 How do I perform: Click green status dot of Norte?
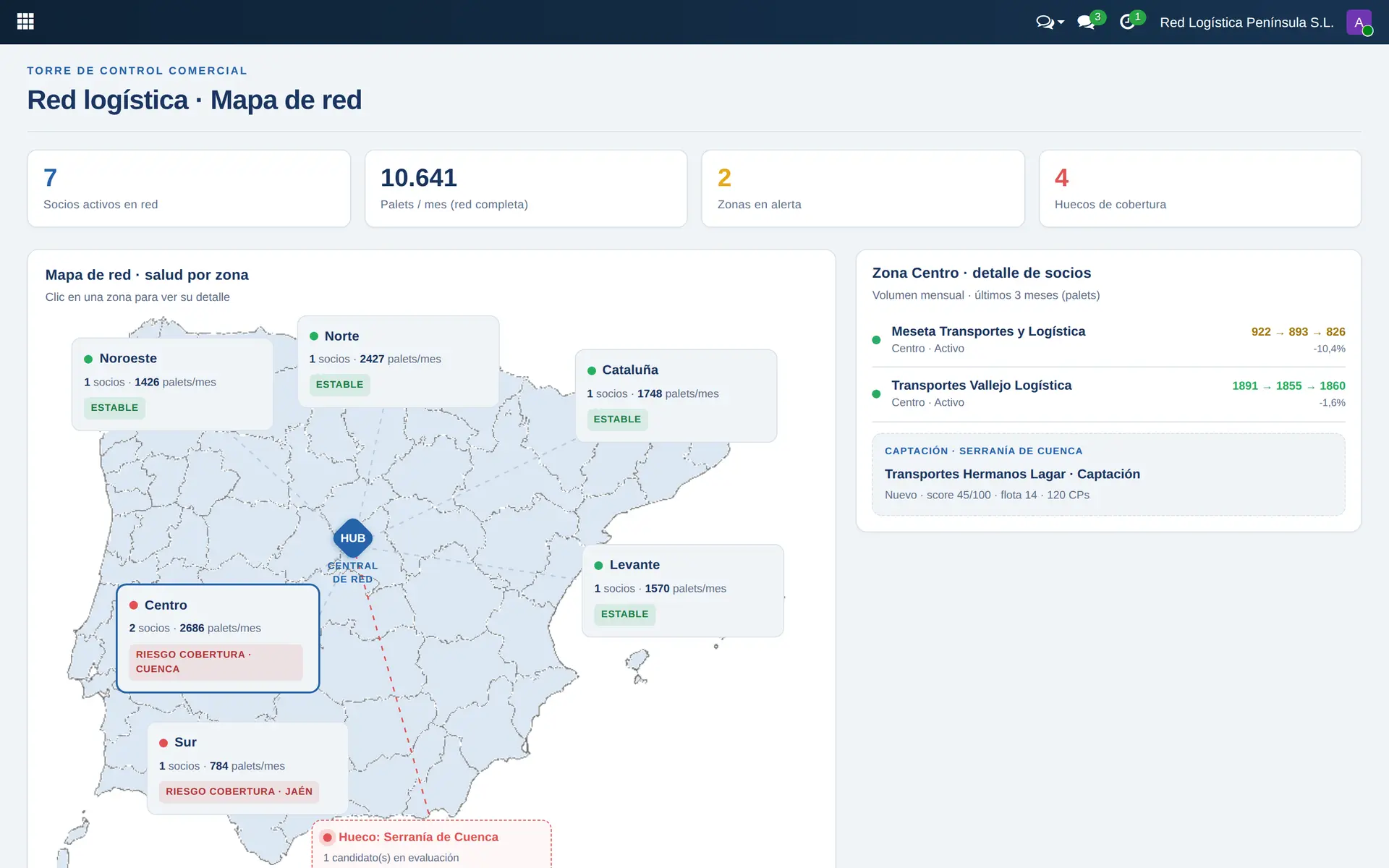[x=314, y=336]
